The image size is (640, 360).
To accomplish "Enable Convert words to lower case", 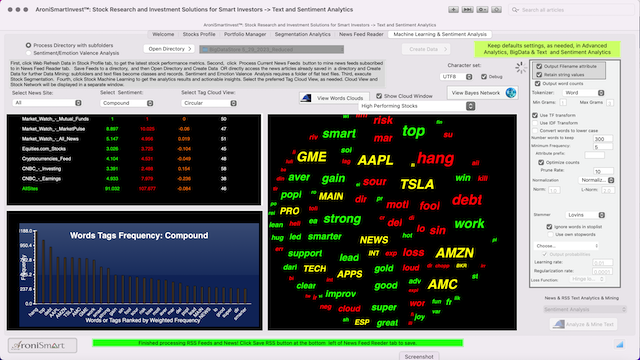I will click(x=535, y=131).
